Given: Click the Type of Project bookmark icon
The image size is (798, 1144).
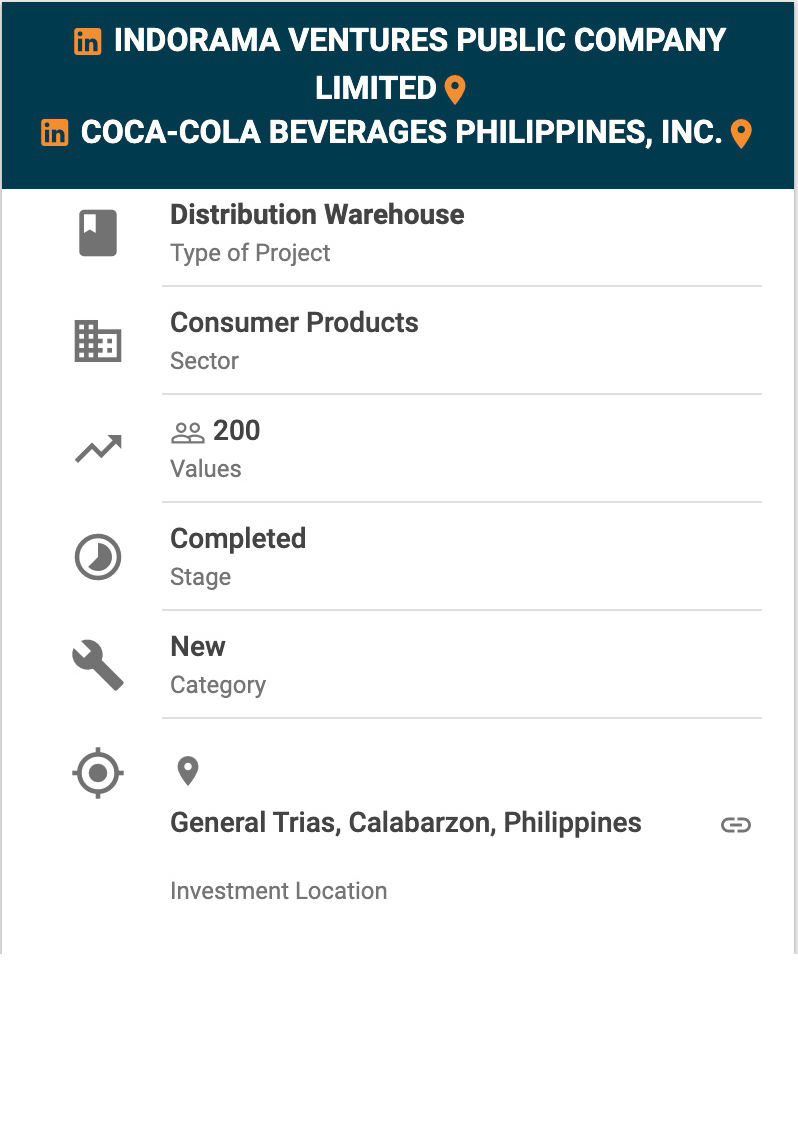Looking at the screenshot, I should coord(98,233).
